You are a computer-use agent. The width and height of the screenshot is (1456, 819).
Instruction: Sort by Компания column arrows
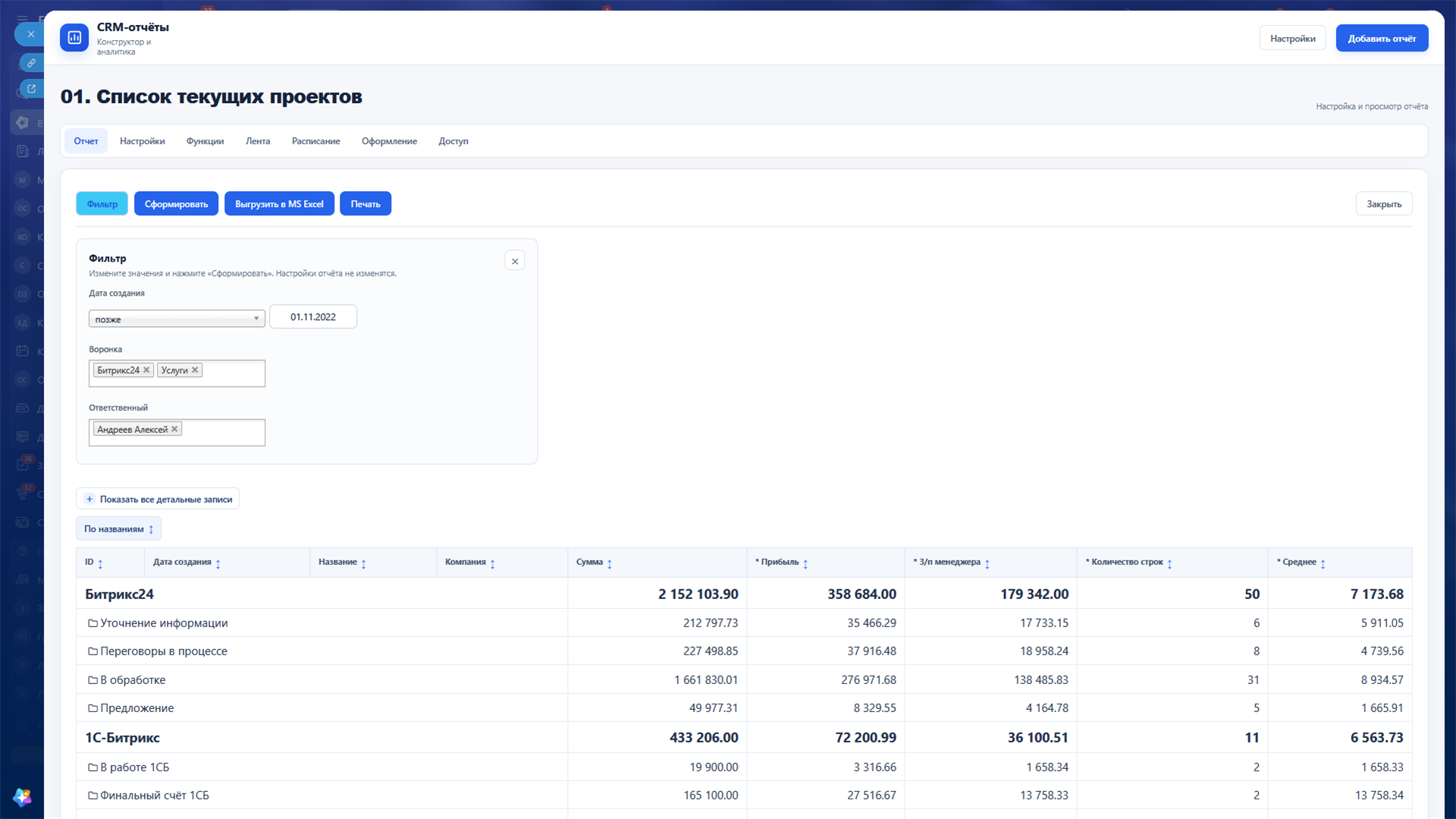click(x=492, y=563)
